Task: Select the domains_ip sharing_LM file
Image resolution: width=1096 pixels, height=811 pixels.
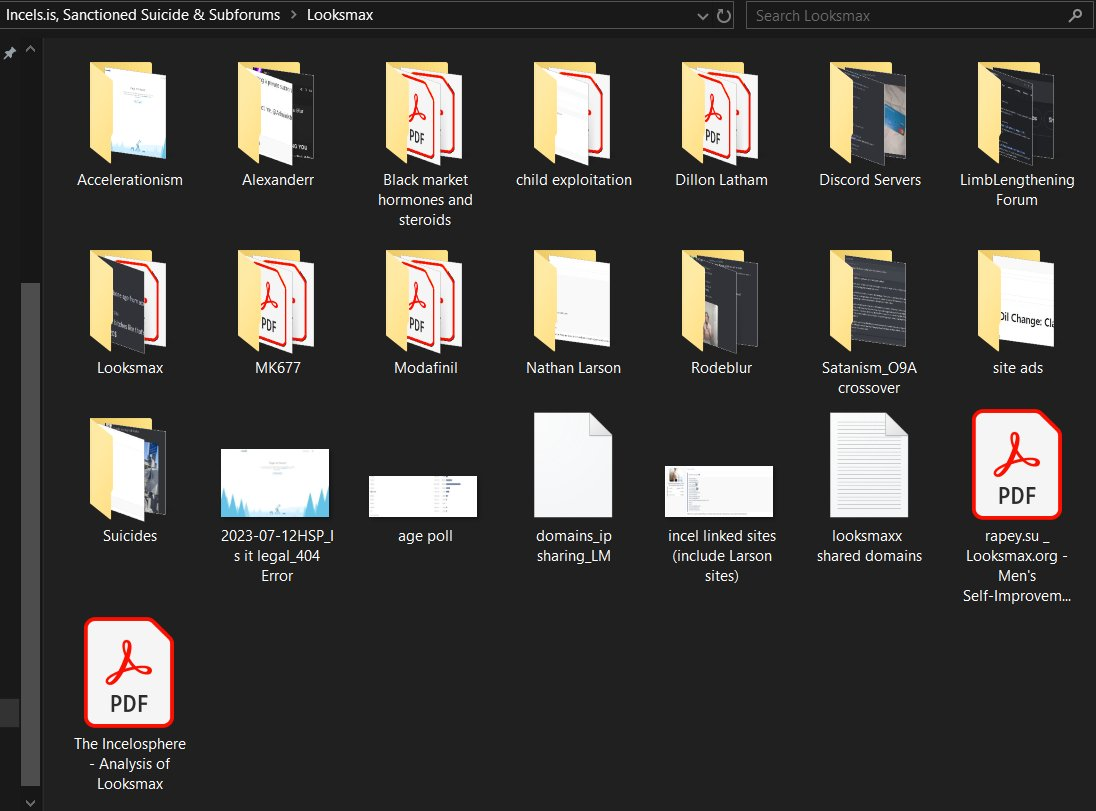Action: tap(573, 465)
